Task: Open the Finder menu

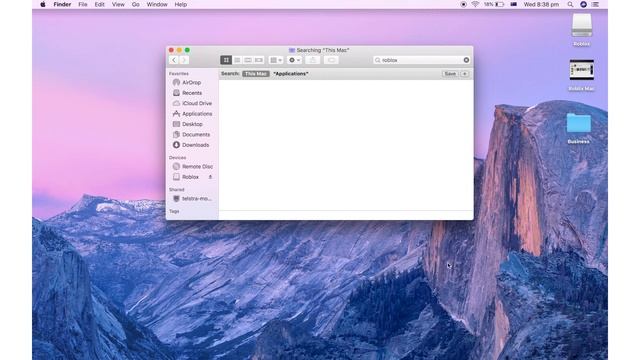Action: coord(62,4)
